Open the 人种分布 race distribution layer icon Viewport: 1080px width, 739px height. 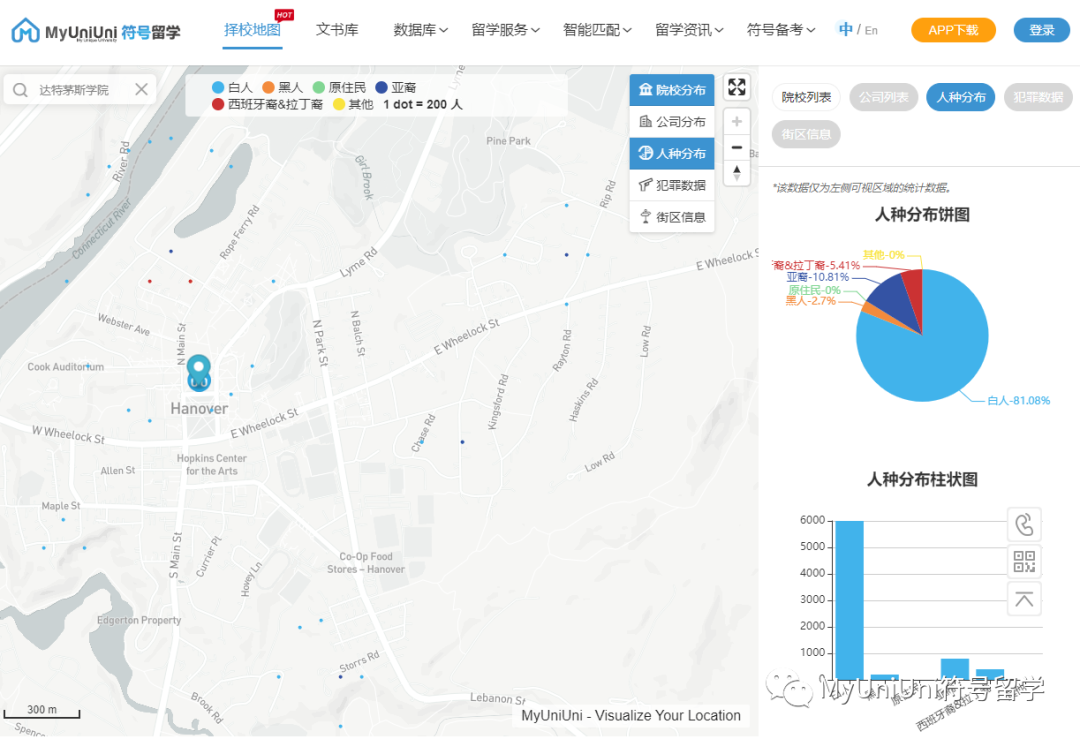671,153
